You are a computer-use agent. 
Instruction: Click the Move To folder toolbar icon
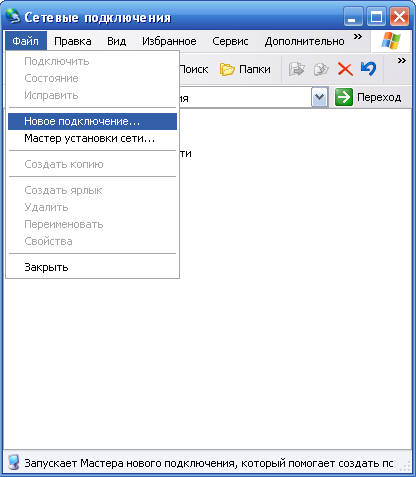296,69
